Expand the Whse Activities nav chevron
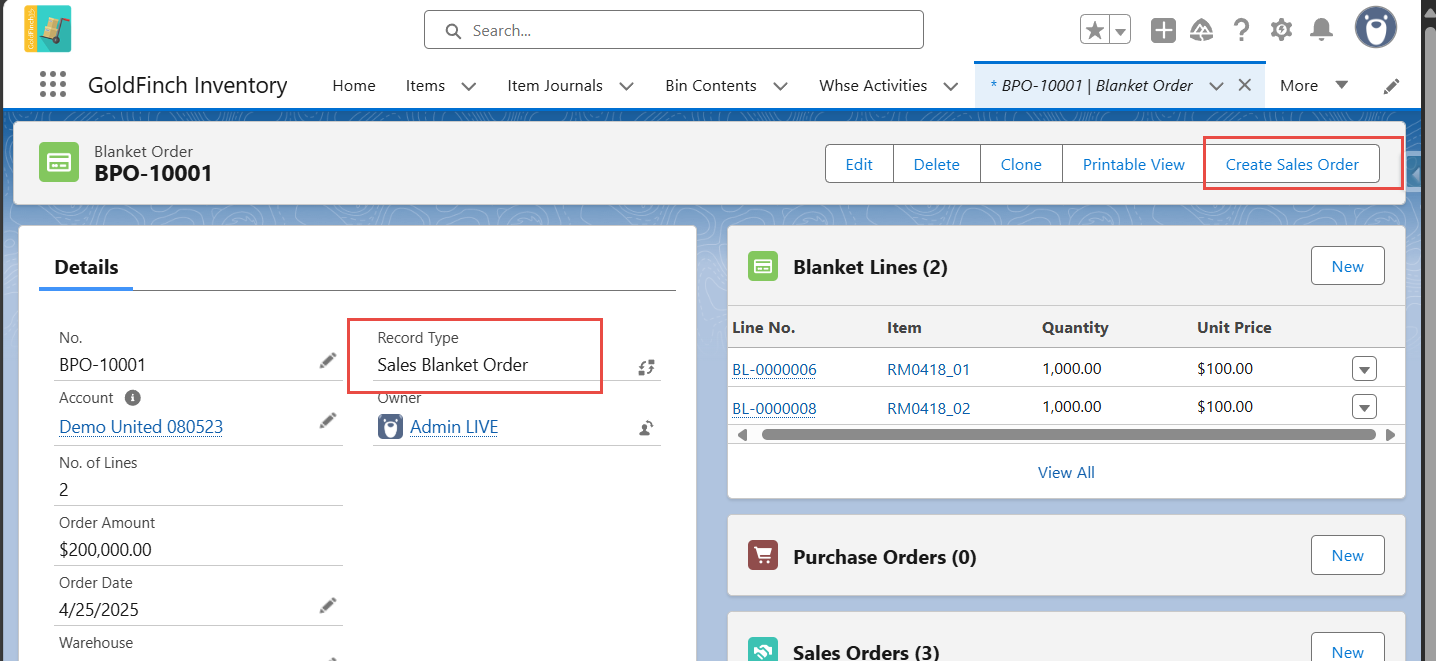Screen dimensions: 1436x661 coord(950,86)
